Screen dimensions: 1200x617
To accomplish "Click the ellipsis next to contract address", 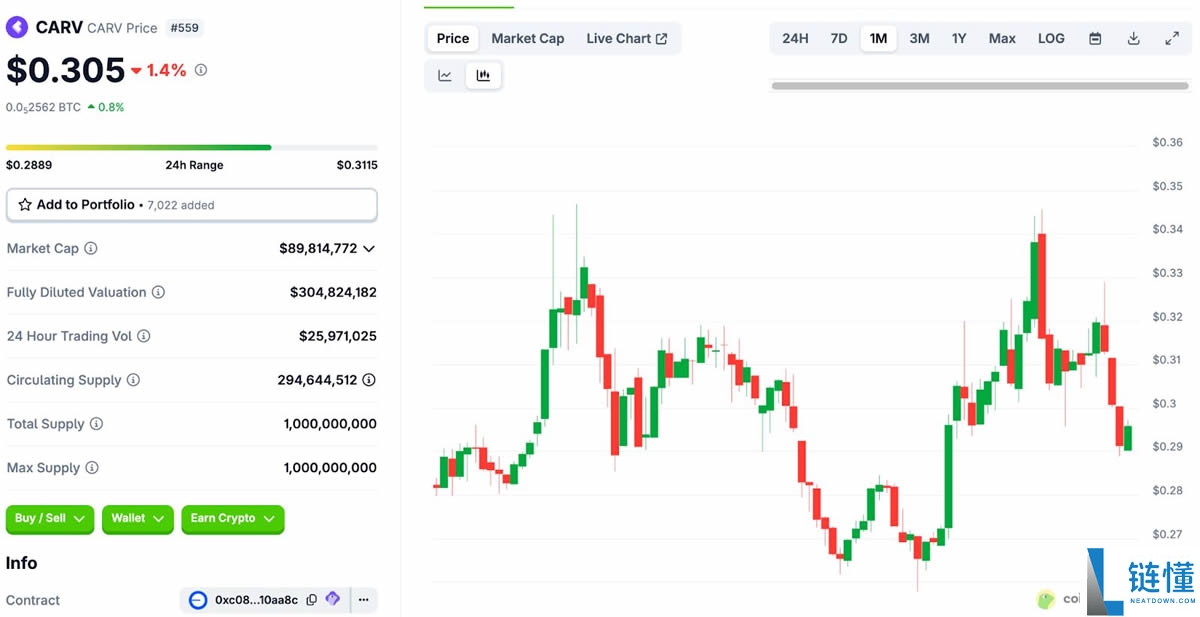I will click(363, 600).
